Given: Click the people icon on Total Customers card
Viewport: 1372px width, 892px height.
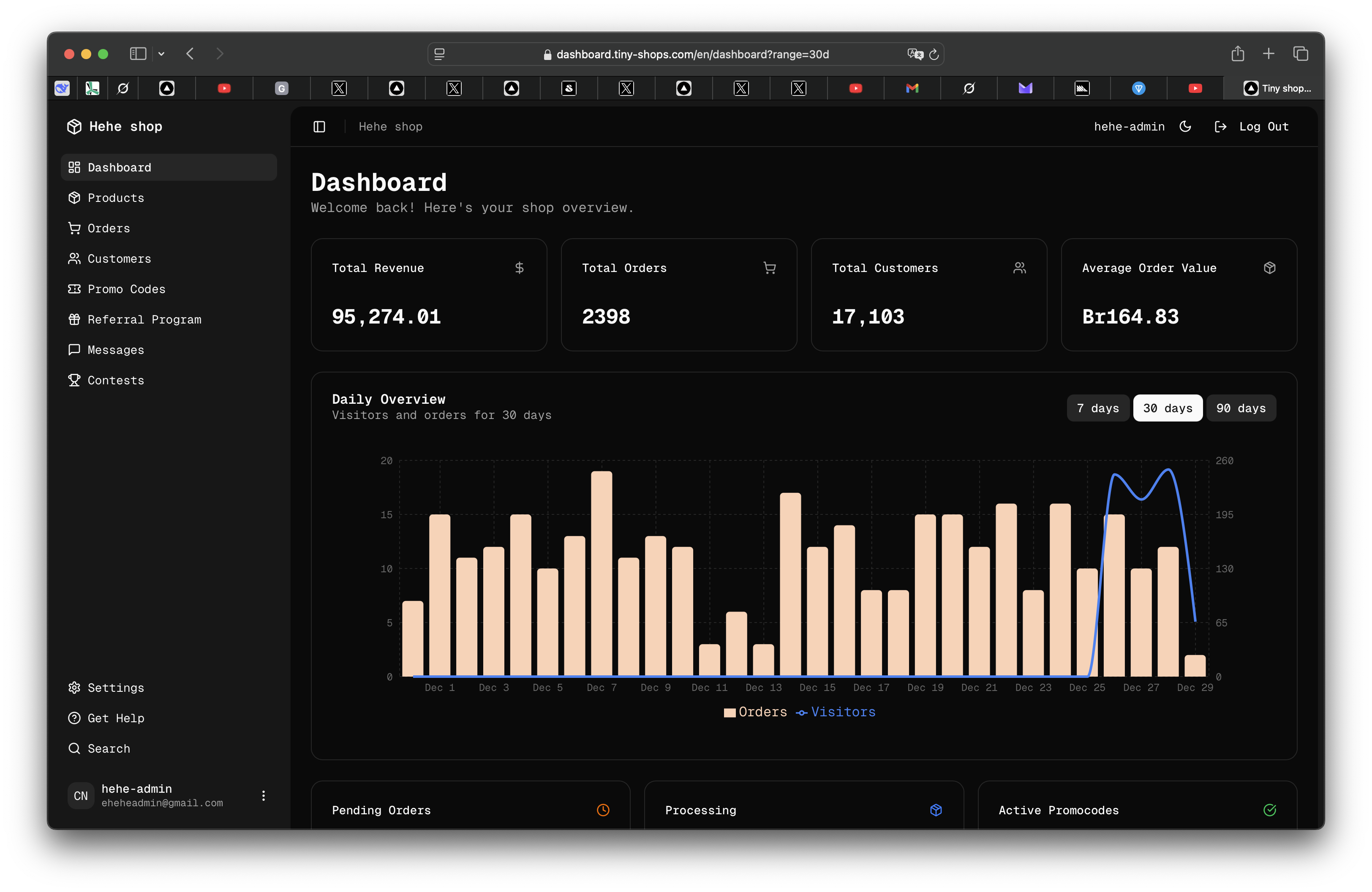Looking at the screenshot, I should pos(1019,268).
